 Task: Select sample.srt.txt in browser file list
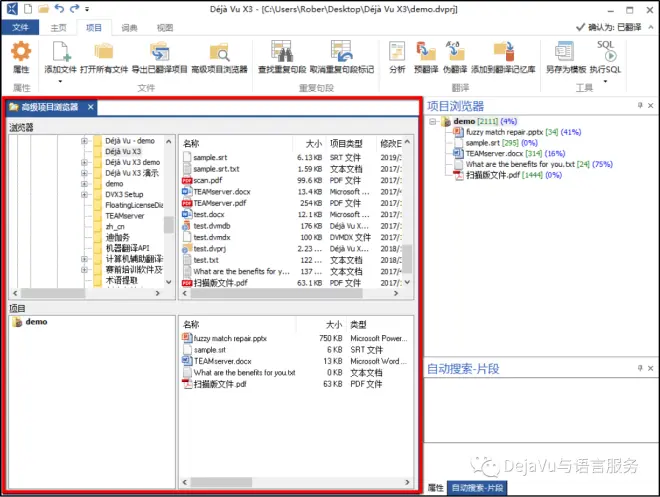coord(216,169)
